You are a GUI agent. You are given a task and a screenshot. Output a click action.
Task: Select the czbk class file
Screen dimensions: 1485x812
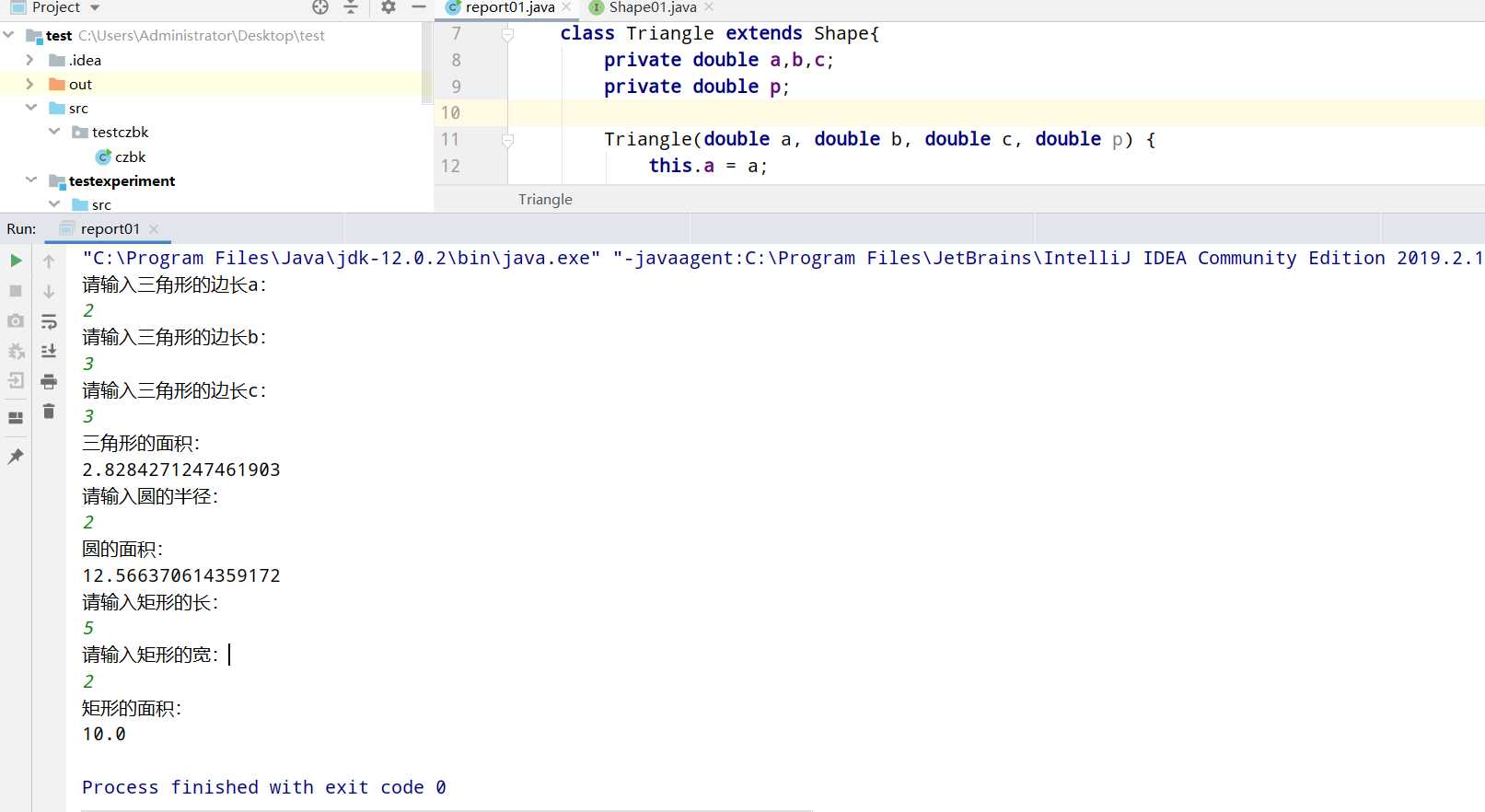pyautogui.click(x=130, y=157)
